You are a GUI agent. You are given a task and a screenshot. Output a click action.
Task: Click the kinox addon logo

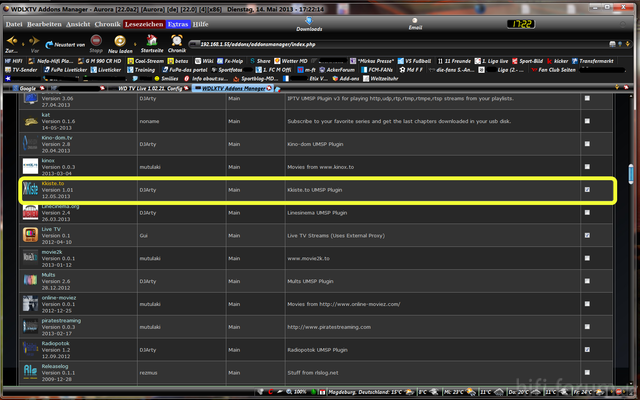coord(31,167)
